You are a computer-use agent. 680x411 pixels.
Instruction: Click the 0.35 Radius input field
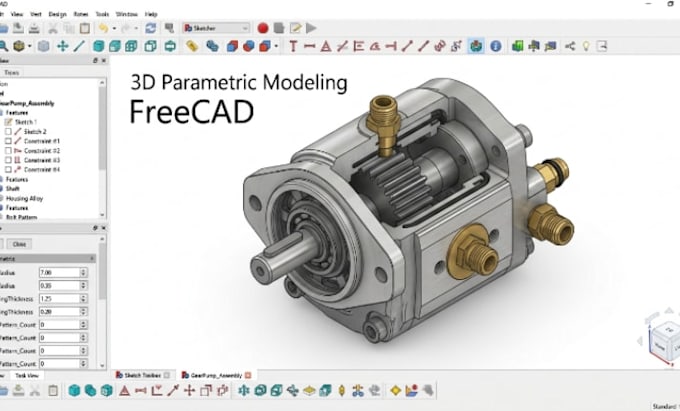click(60, 286)
